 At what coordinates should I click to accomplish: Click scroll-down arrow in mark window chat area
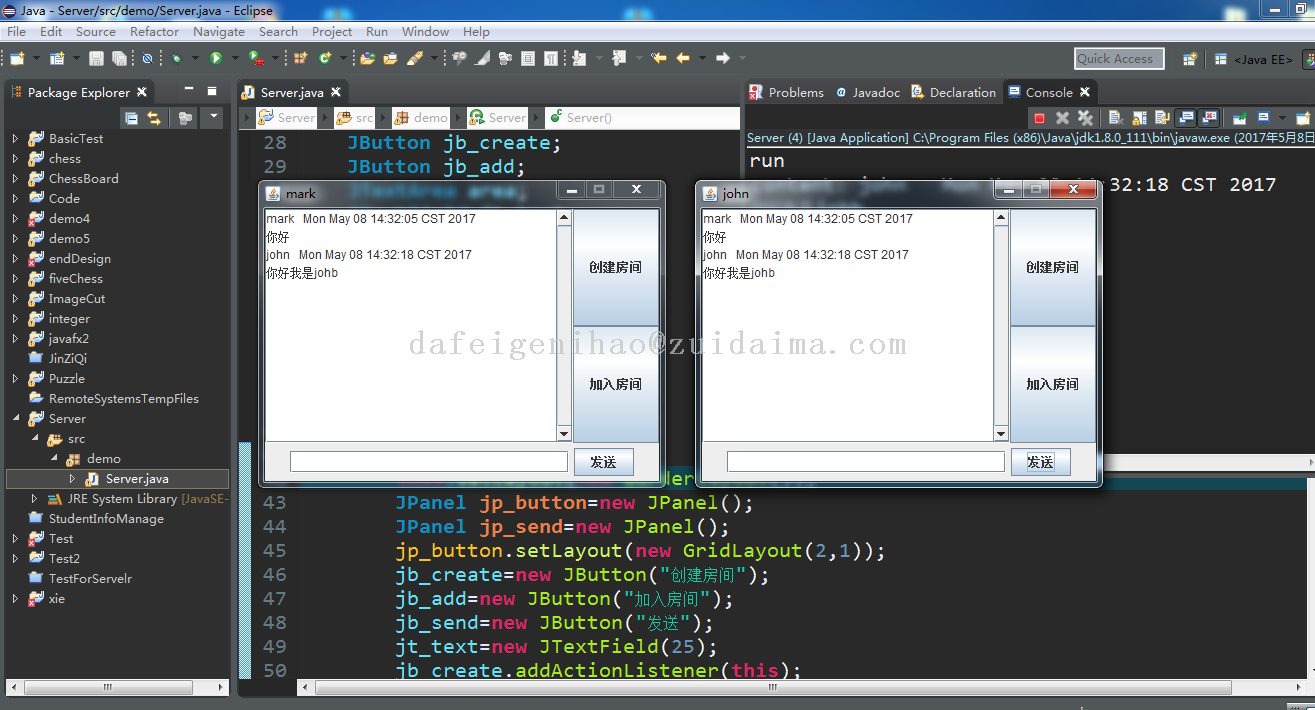[x=564, y=434]
